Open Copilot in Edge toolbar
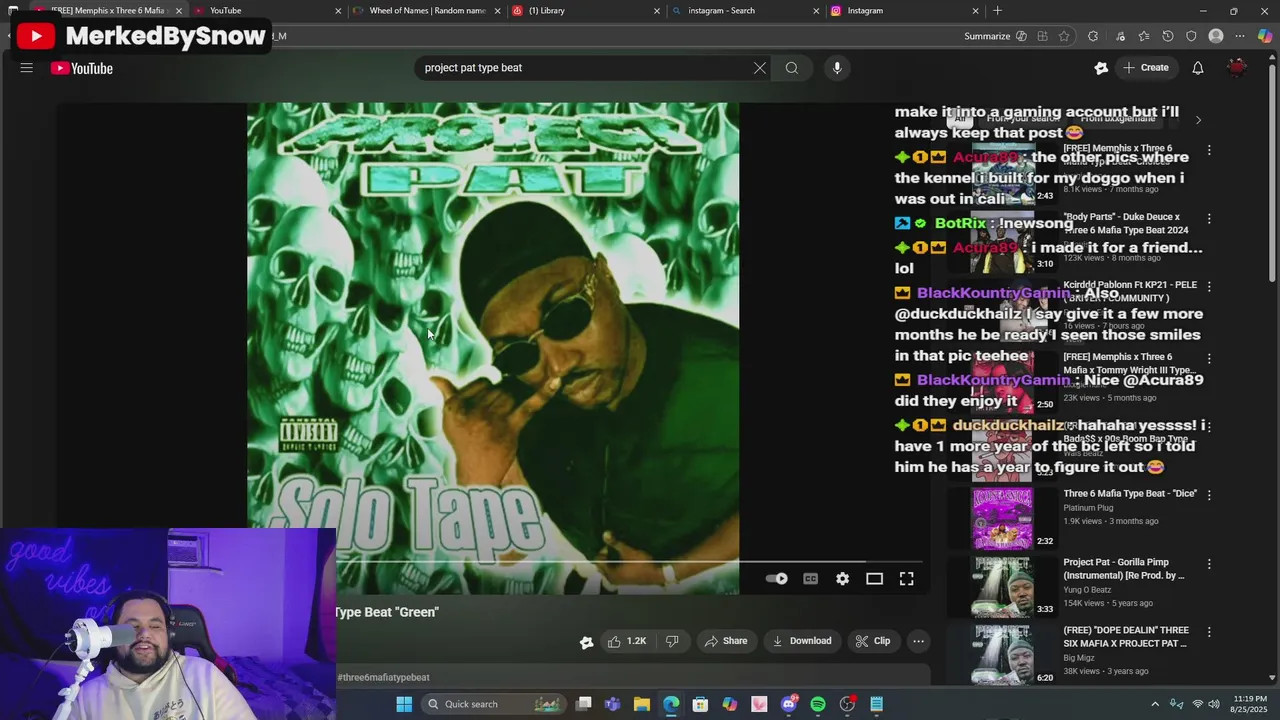This screenshot has width=1280, height=720. coord(1265,36)
